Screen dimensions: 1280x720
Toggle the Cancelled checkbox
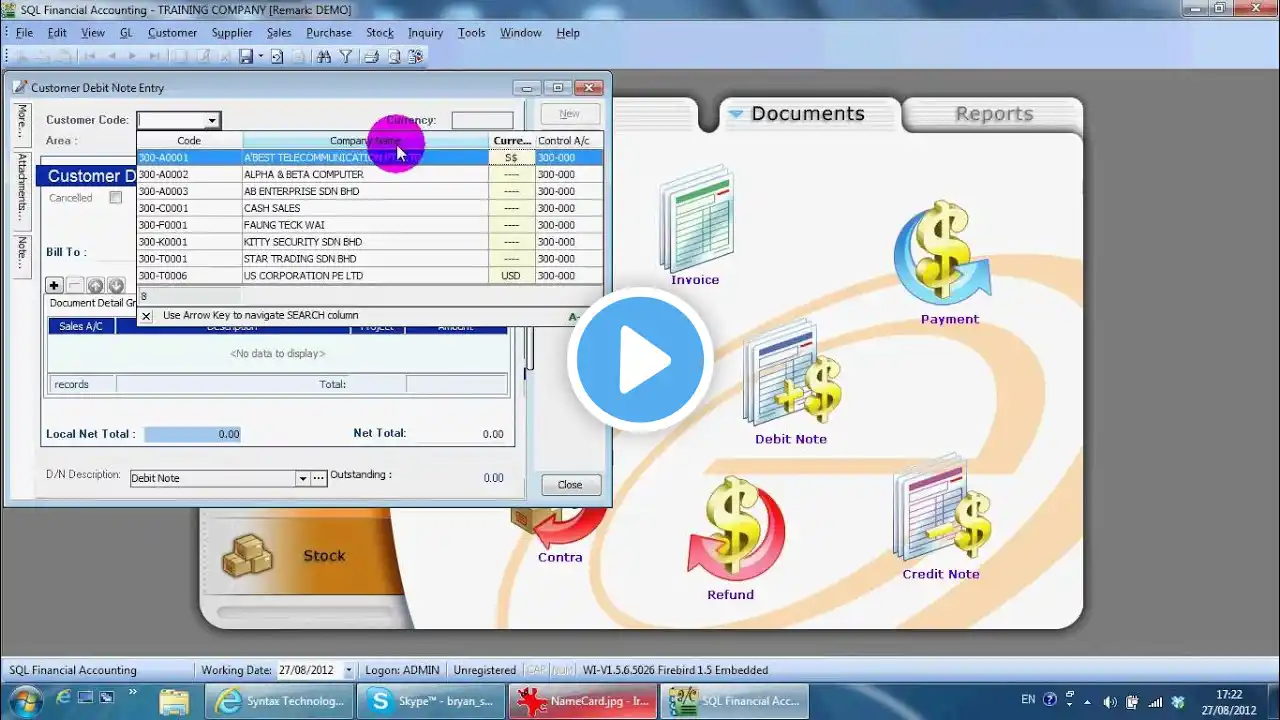click(x=116, y=198)
